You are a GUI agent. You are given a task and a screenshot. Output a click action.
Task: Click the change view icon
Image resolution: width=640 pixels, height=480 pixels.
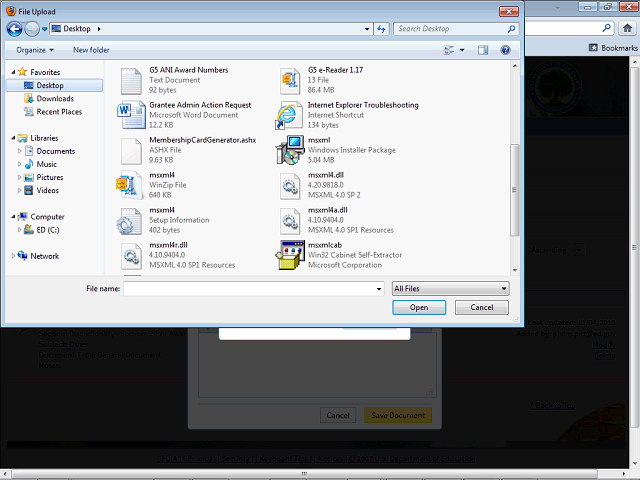click(x=449, y=50)
